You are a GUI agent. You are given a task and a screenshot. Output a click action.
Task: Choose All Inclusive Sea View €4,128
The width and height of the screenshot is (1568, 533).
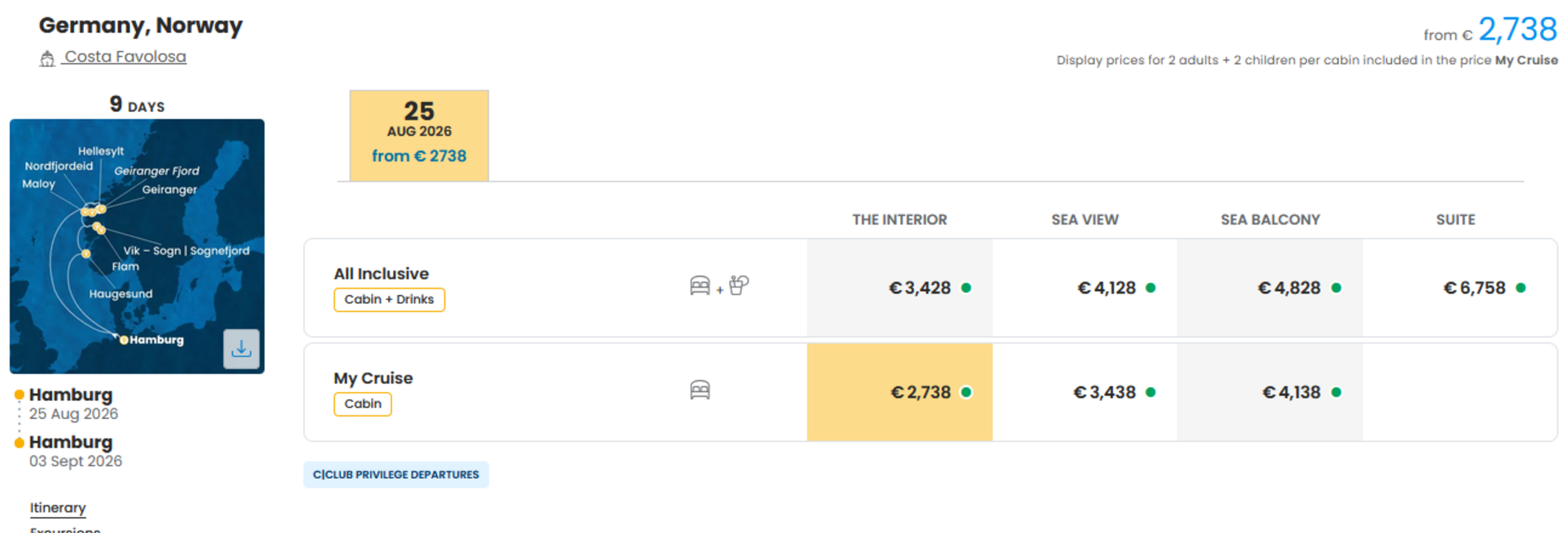coord(1084,288)
